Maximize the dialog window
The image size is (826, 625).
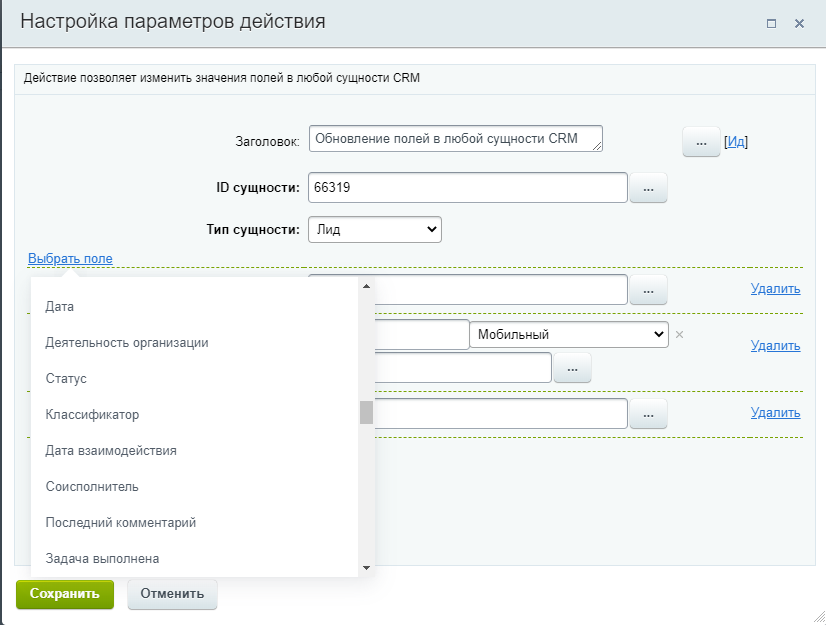[x=771, y=23]
